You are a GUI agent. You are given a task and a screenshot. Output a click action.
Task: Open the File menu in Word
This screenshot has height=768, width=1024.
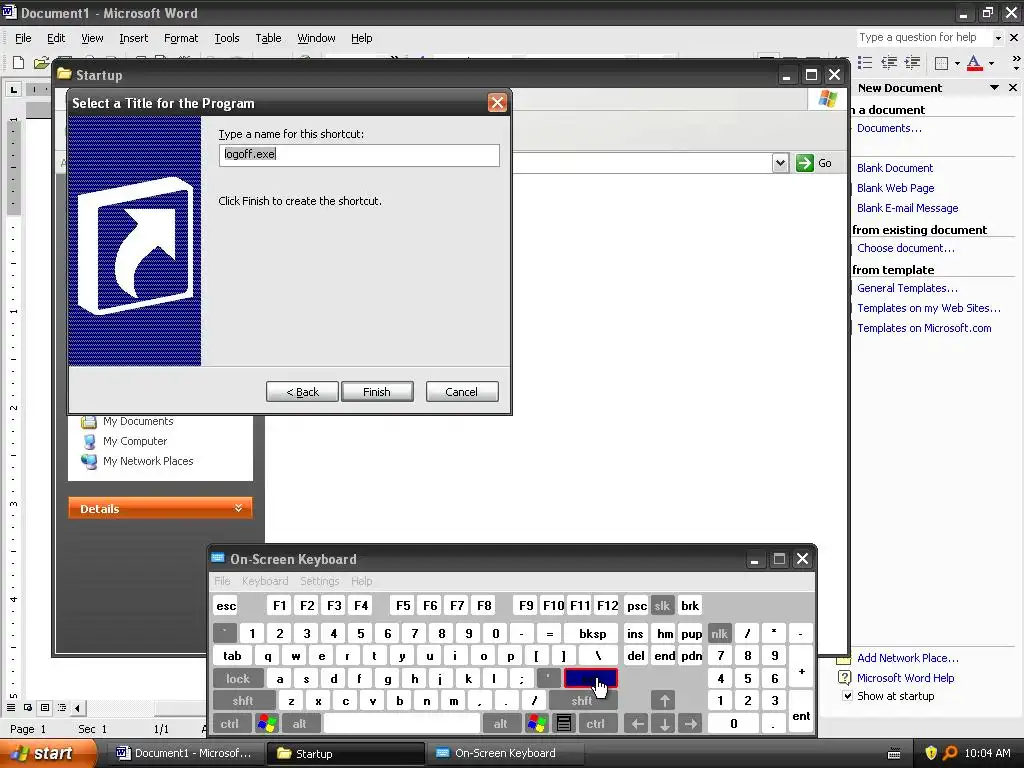point(23,38)
